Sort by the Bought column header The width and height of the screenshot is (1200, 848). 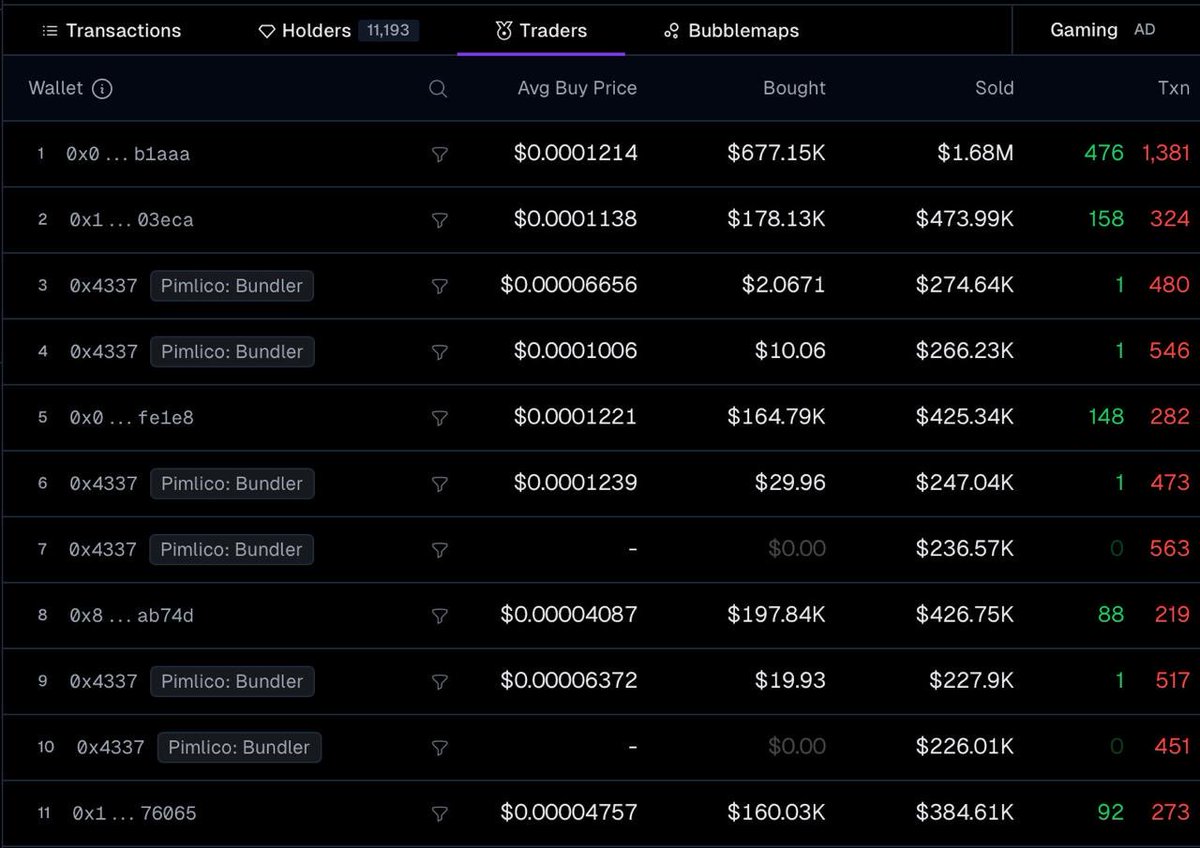point(794,88)
